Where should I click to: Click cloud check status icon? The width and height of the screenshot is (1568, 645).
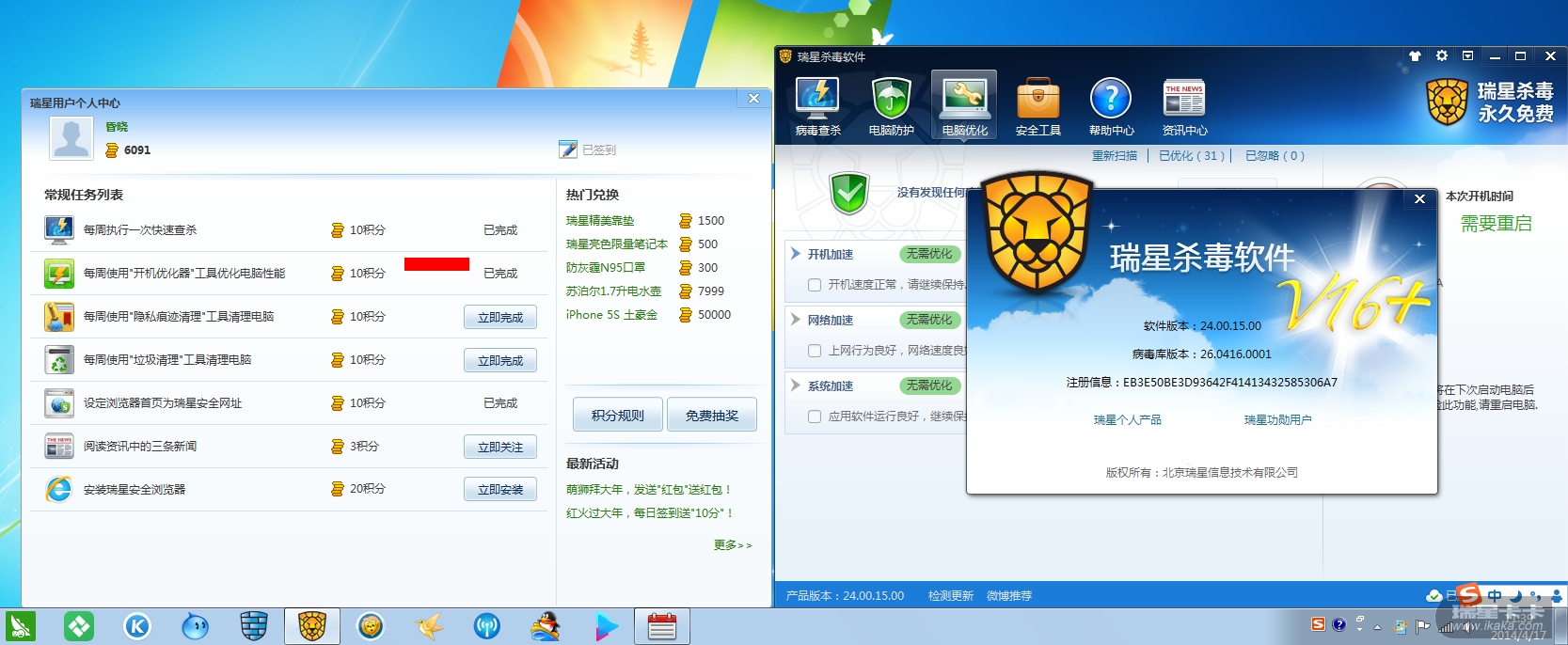pyautogui.click(x=1433, y=596)
